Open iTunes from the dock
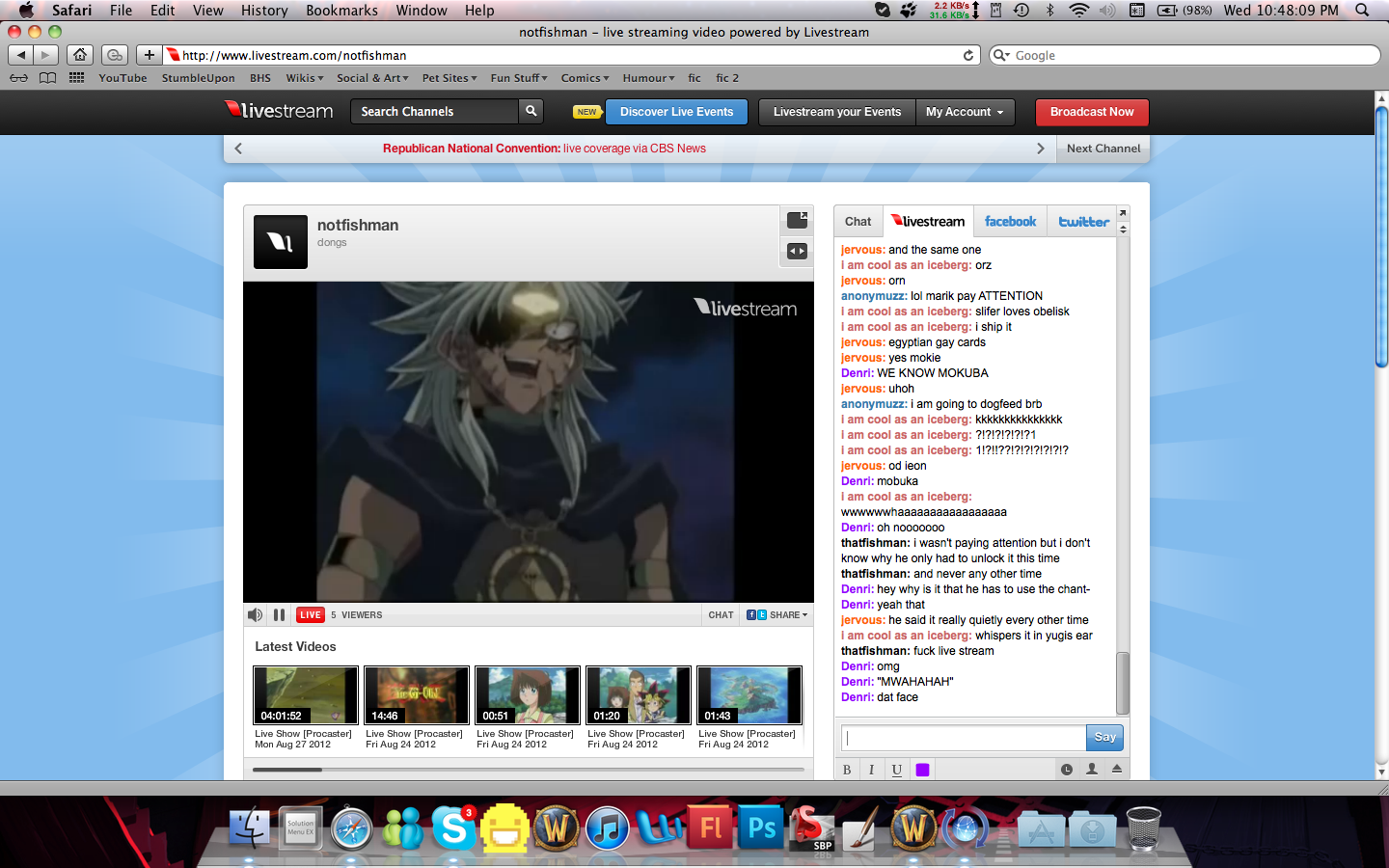The image size is (1389, 868). coord(608,827)
